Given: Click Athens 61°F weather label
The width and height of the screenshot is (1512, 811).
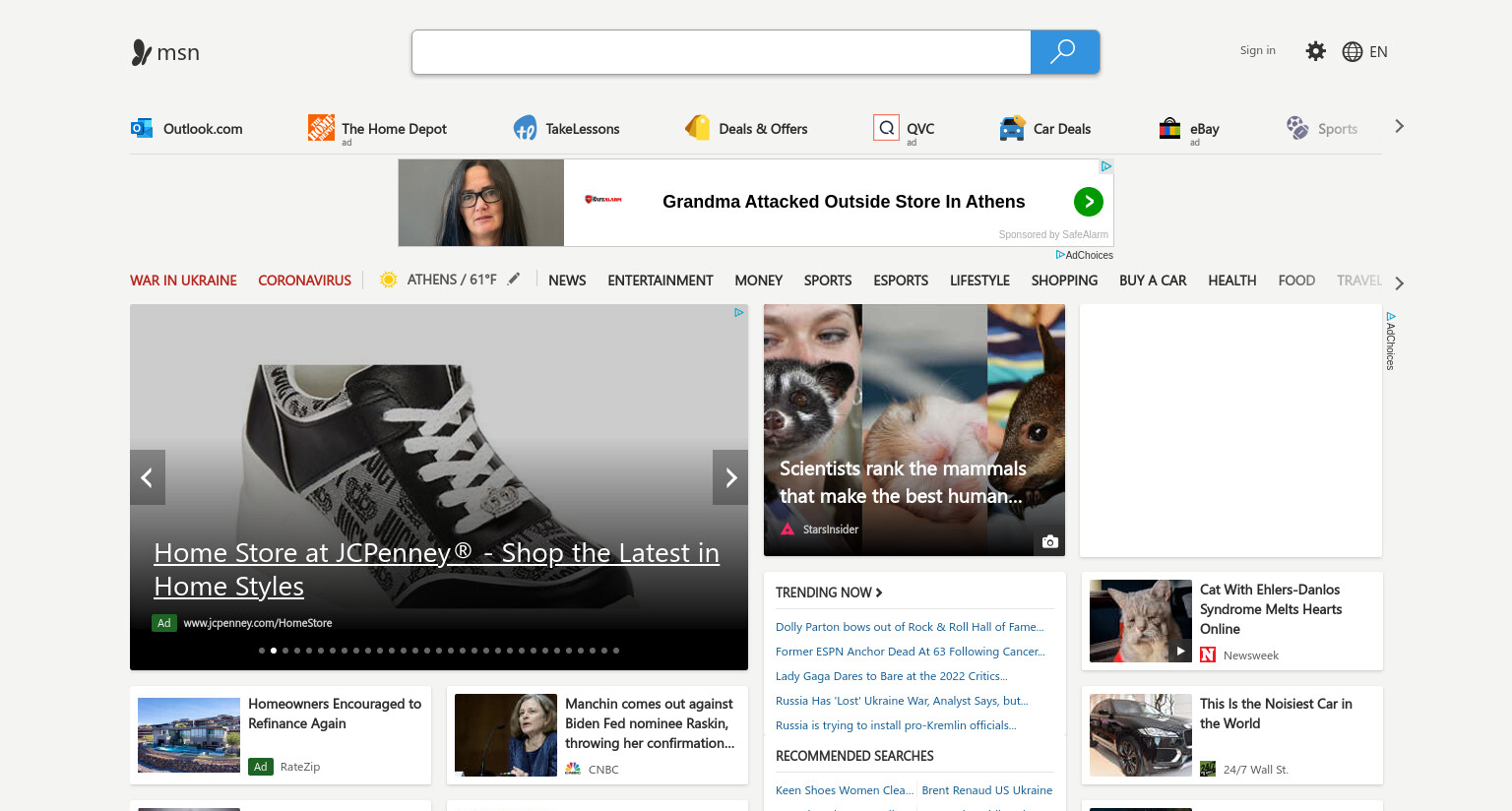Looking at the screenshot, I should coord(452,280).
